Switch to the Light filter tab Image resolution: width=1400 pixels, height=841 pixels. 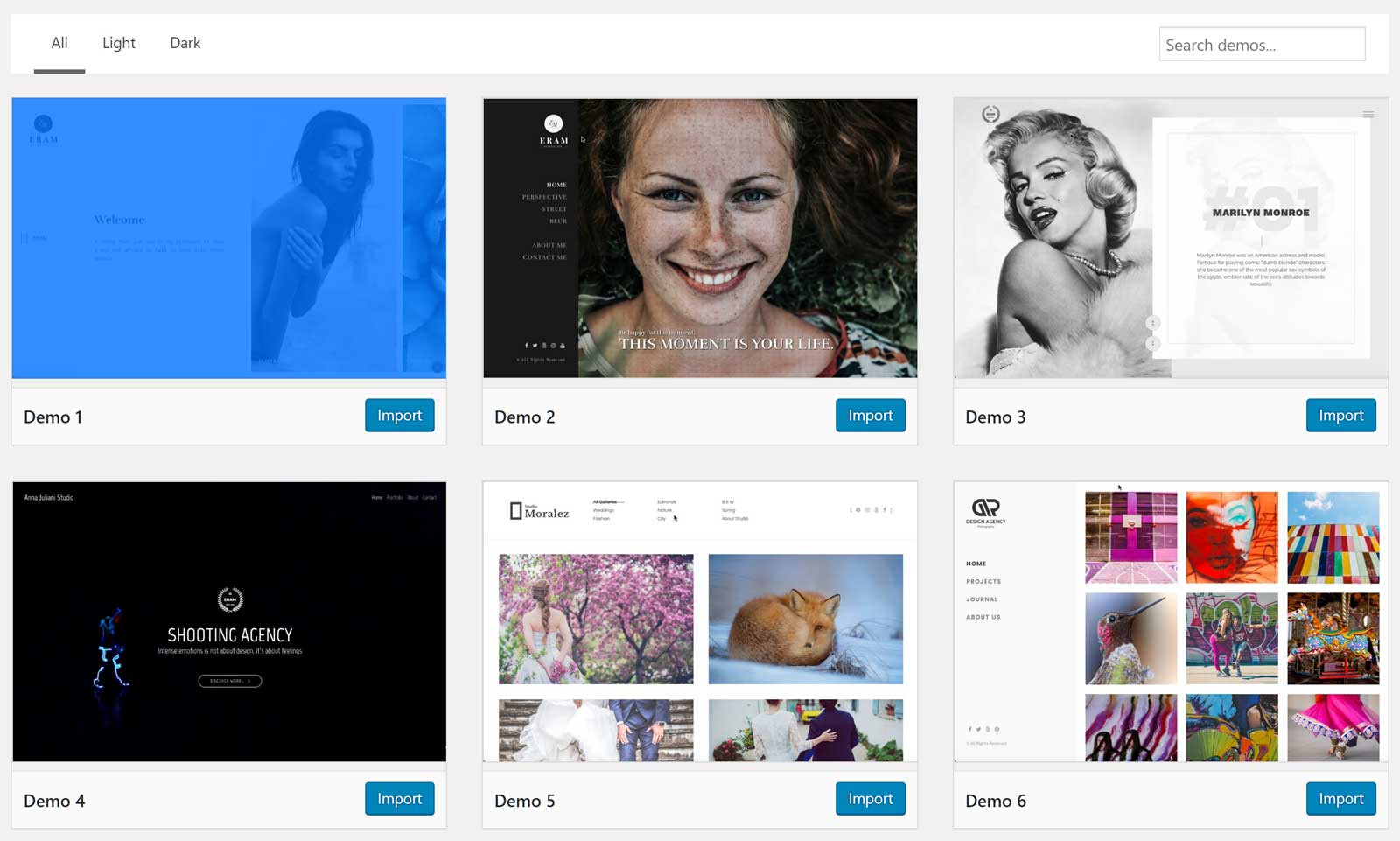coord(119,43)
